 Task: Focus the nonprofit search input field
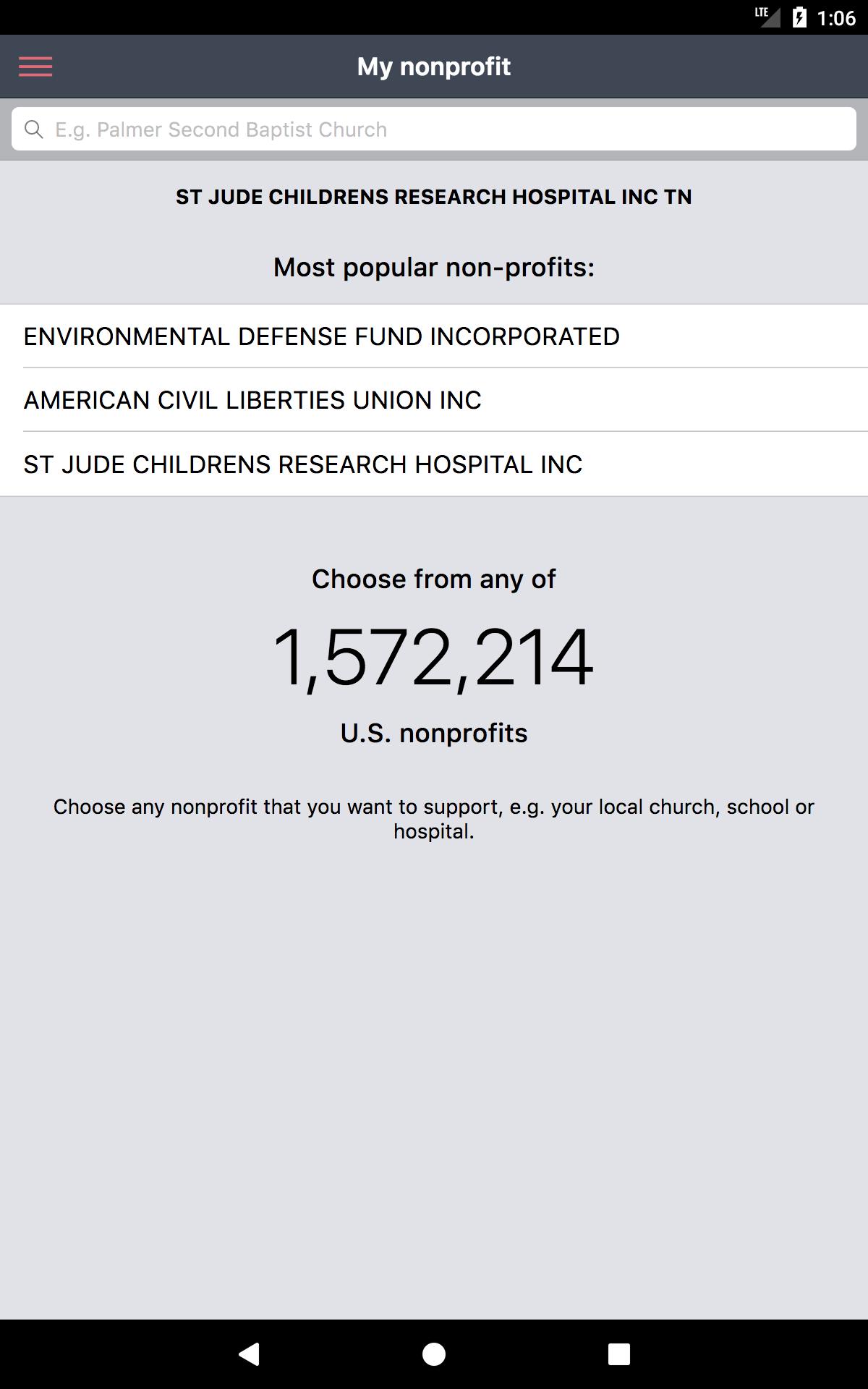tap(448, 129)
